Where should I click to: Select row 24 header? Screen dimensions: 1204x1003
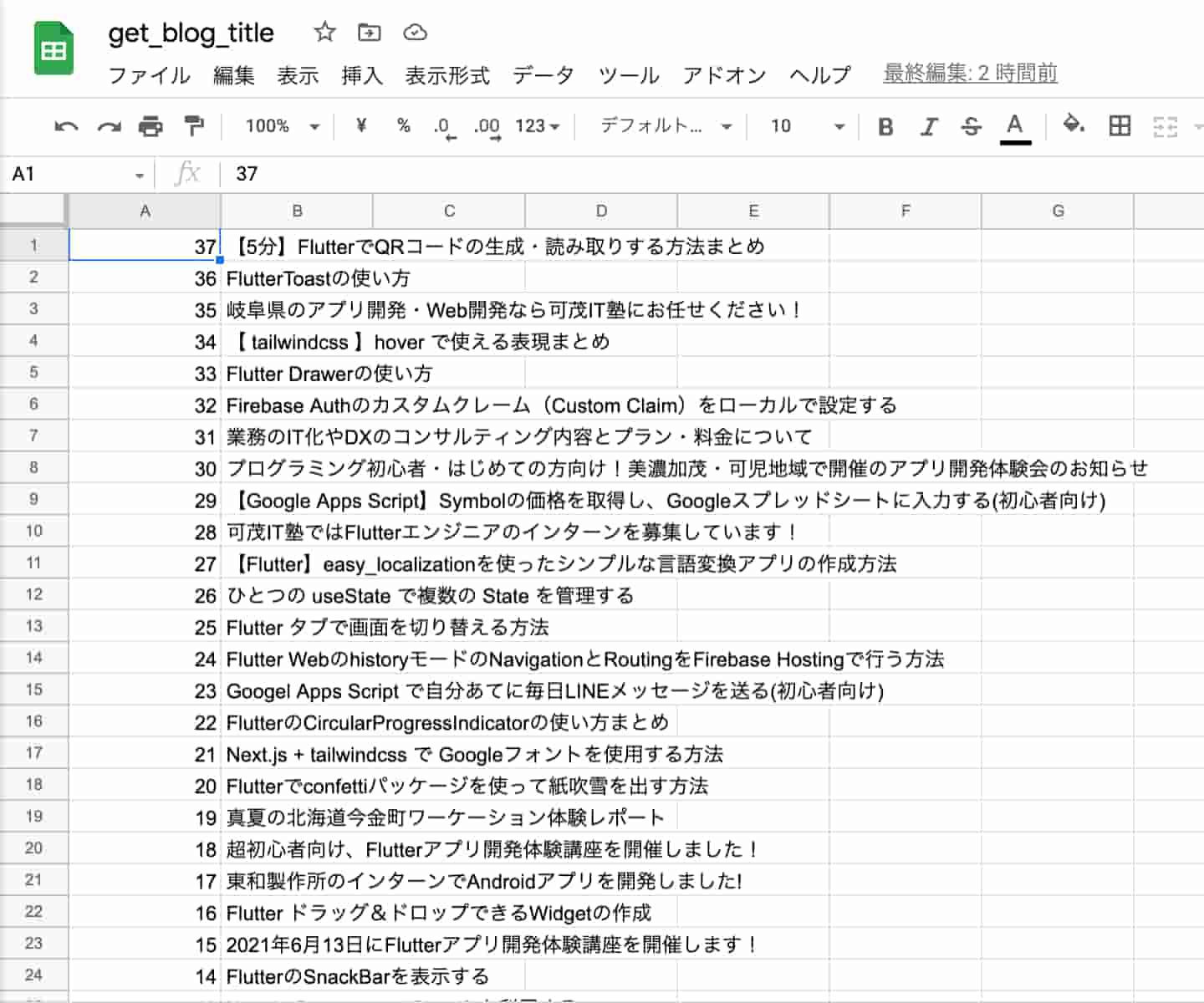click(33, 975)
